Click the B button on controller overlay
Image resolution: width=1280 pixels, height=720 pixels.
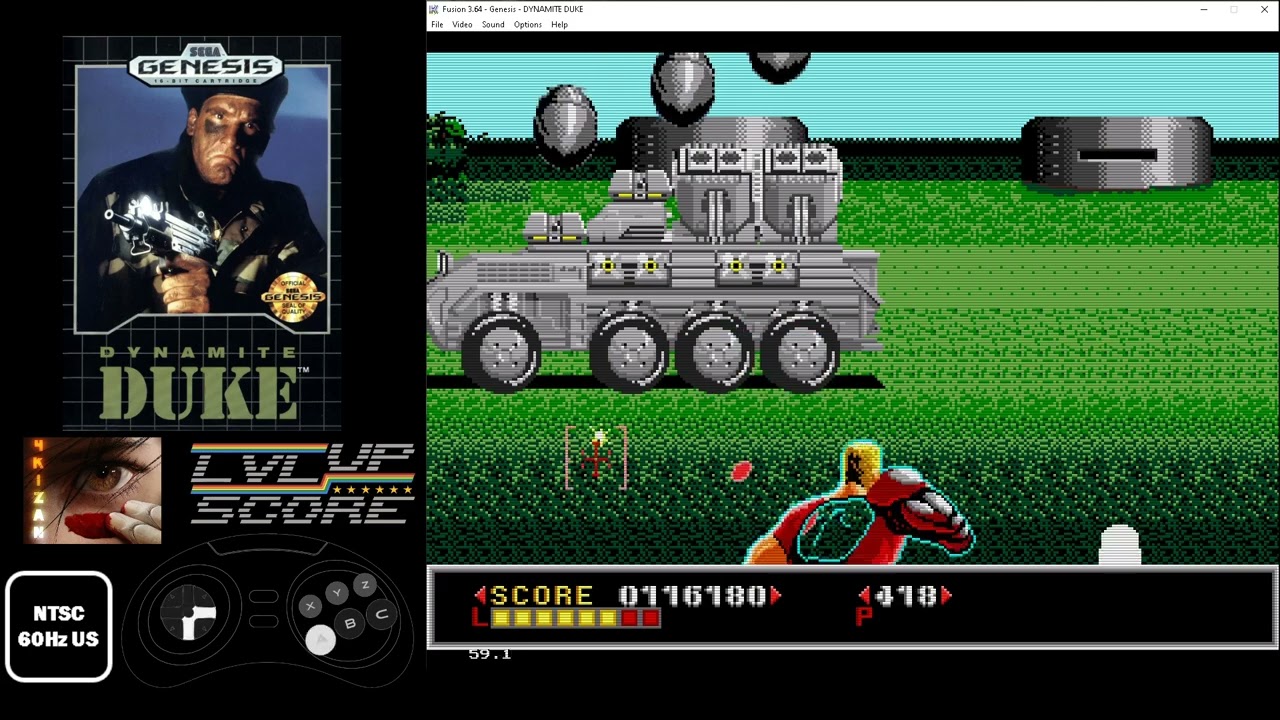coord(350,624)
